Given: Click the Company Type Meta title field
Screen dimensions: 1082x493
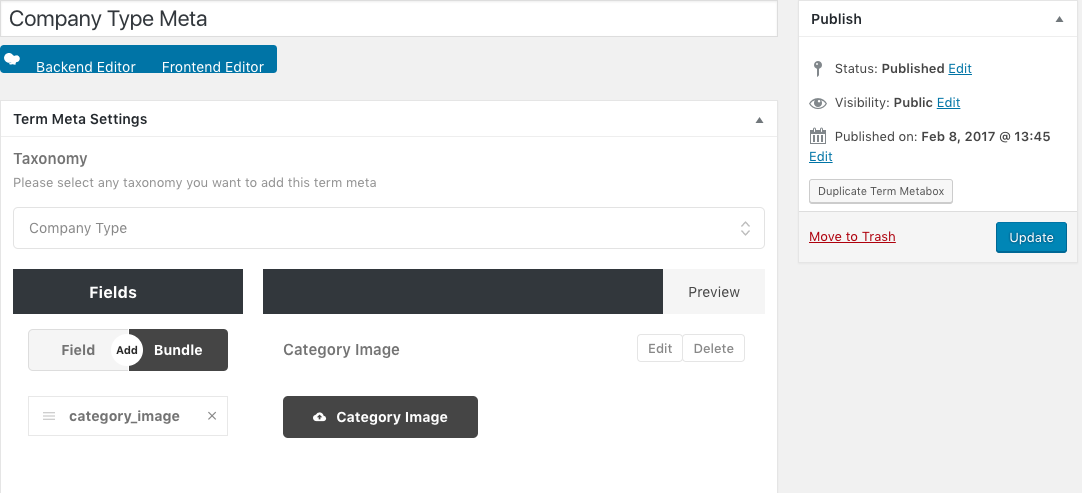Looking at the screenshot, I should pos(388,19).
